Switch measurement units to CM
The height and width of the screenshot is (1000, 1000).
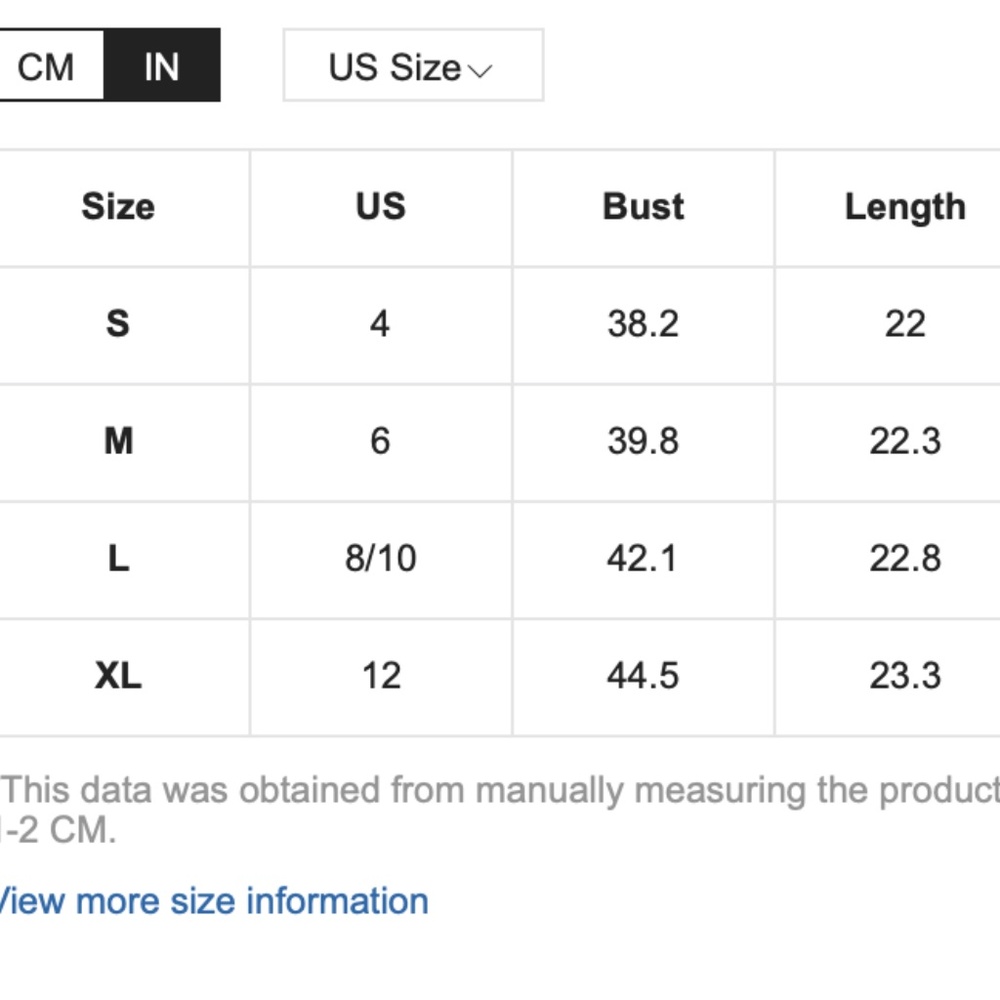(x=46, y=67)
